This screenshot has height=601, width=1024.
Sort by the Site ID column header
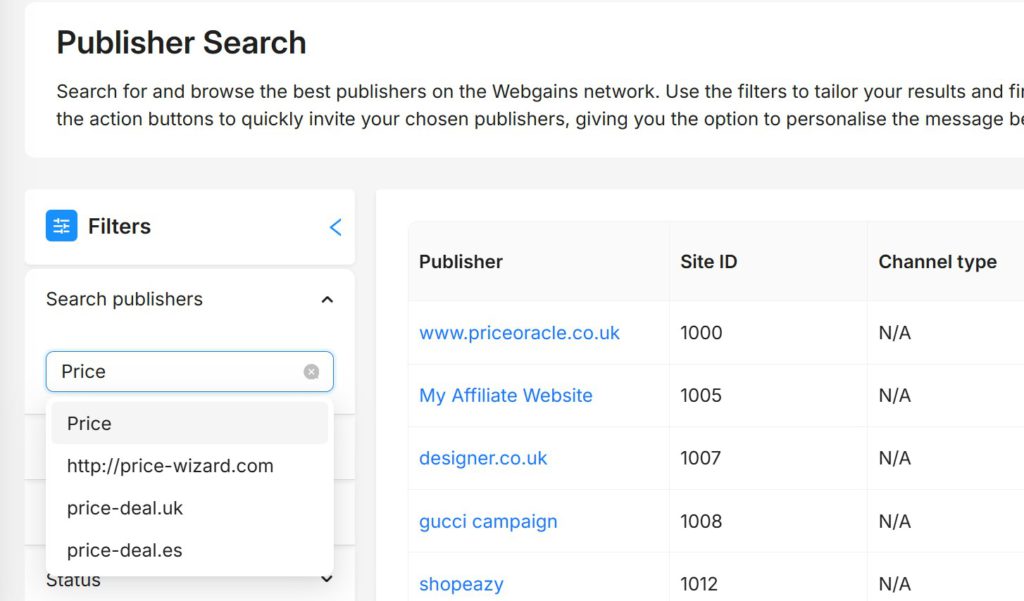click(x=709, y=261)
